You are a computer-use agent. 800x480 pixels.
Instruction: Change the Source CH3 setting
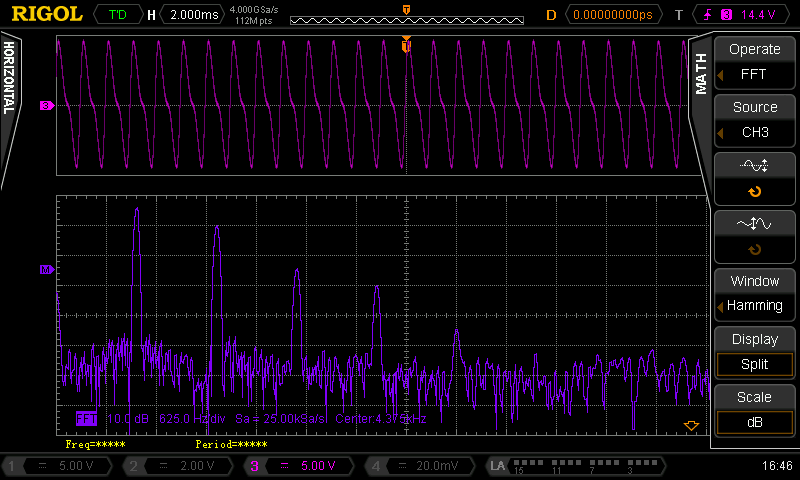pyautogui.click(x=754, y=121)
